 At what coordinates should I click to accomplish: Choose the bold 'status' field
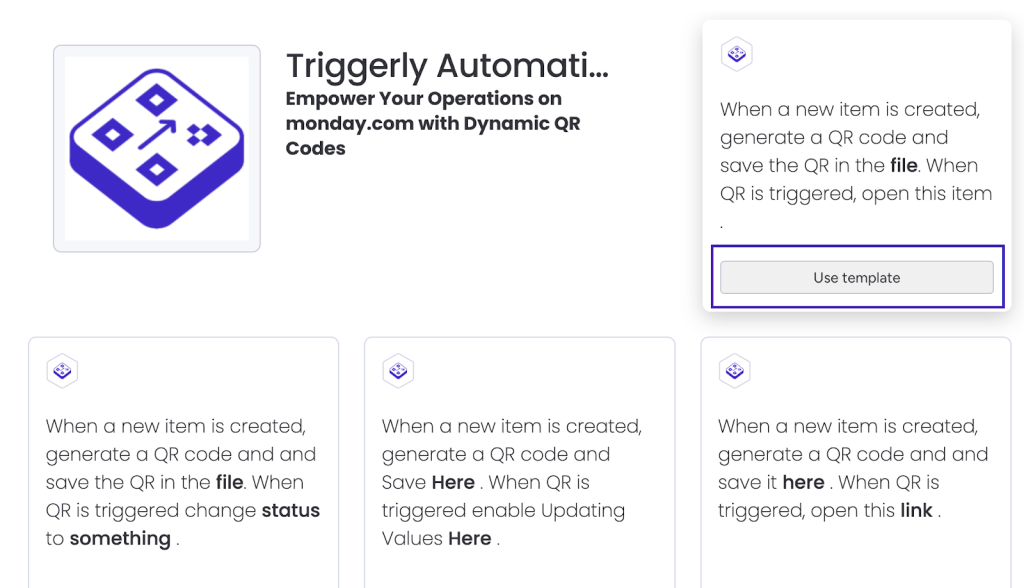(290, 510)
